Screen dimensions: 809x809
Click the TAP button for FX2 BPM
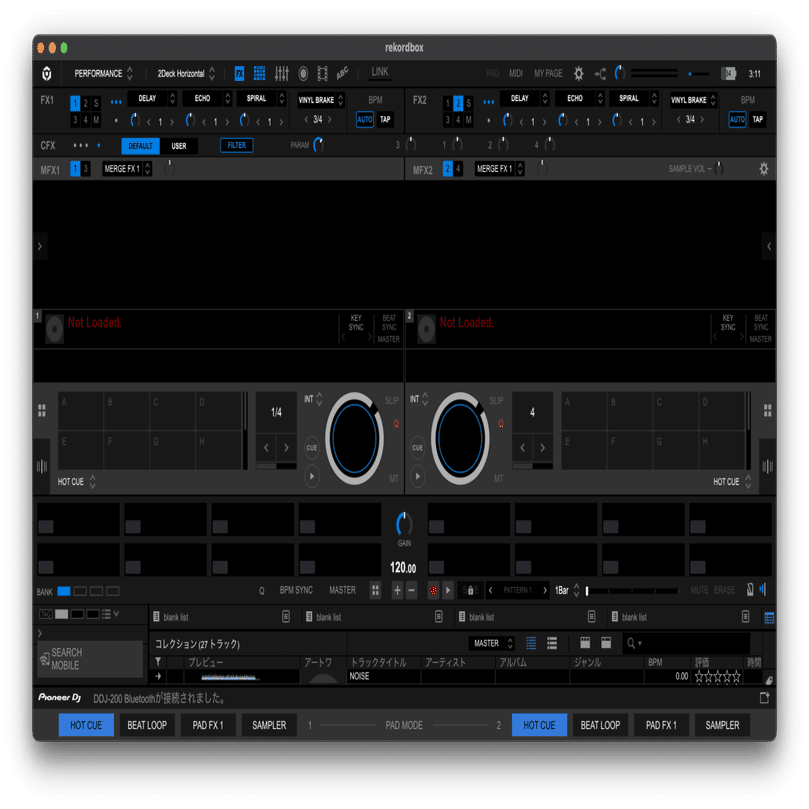[757, 119]
